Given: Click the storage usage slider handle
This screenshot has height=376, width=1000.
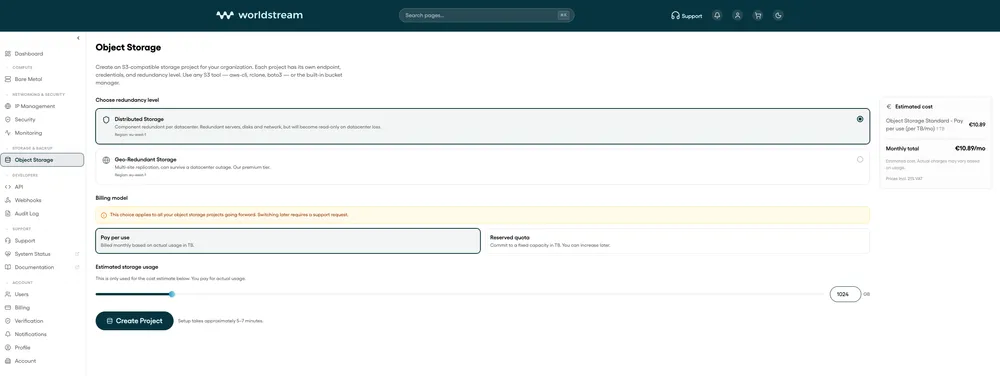Looking at the screenshot, I should point(172,294).
